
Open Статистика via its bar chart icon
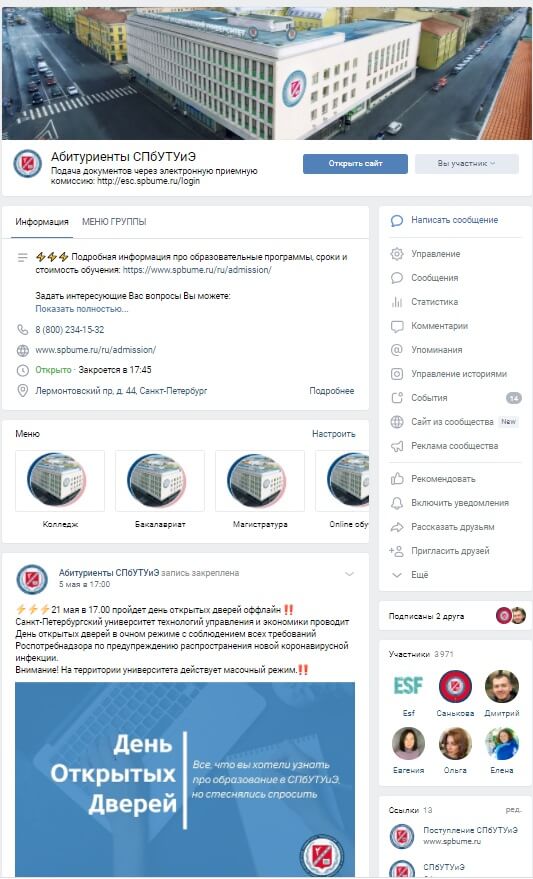click(x=397, y=302)
